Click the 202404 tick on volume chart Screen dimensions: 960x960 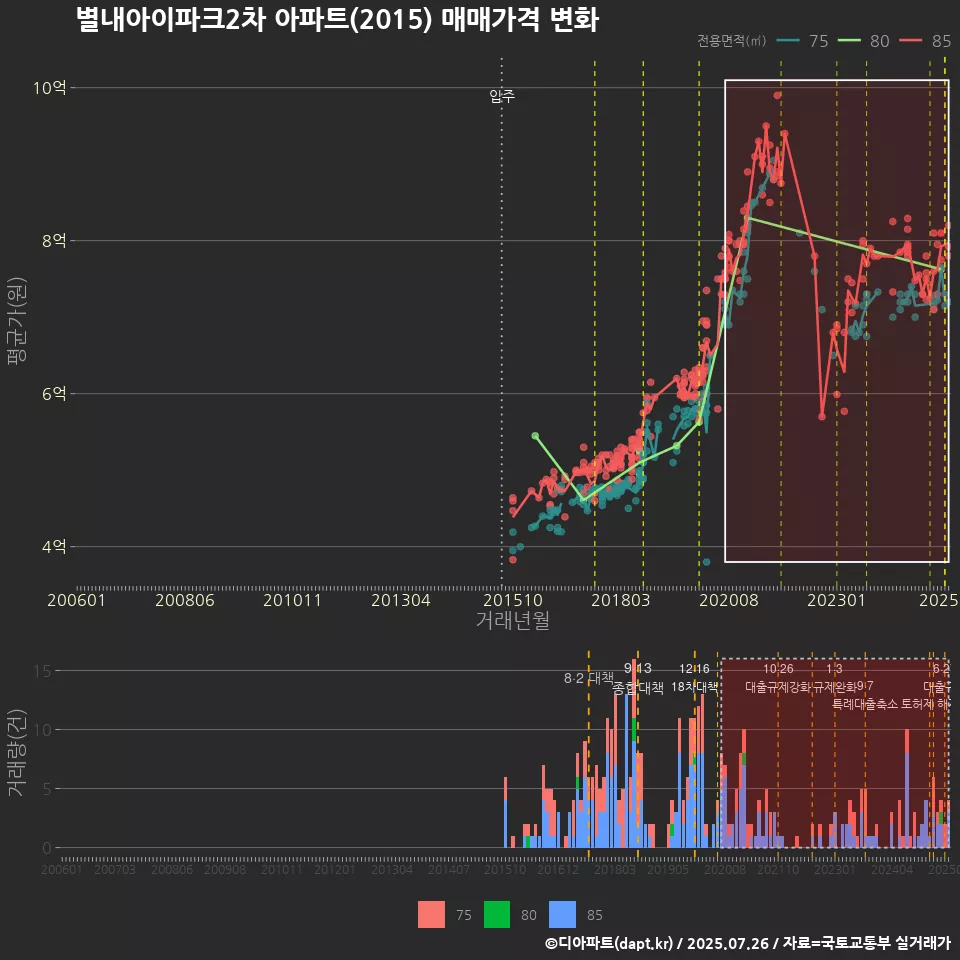pyautogui.click(x=892, y=869)
